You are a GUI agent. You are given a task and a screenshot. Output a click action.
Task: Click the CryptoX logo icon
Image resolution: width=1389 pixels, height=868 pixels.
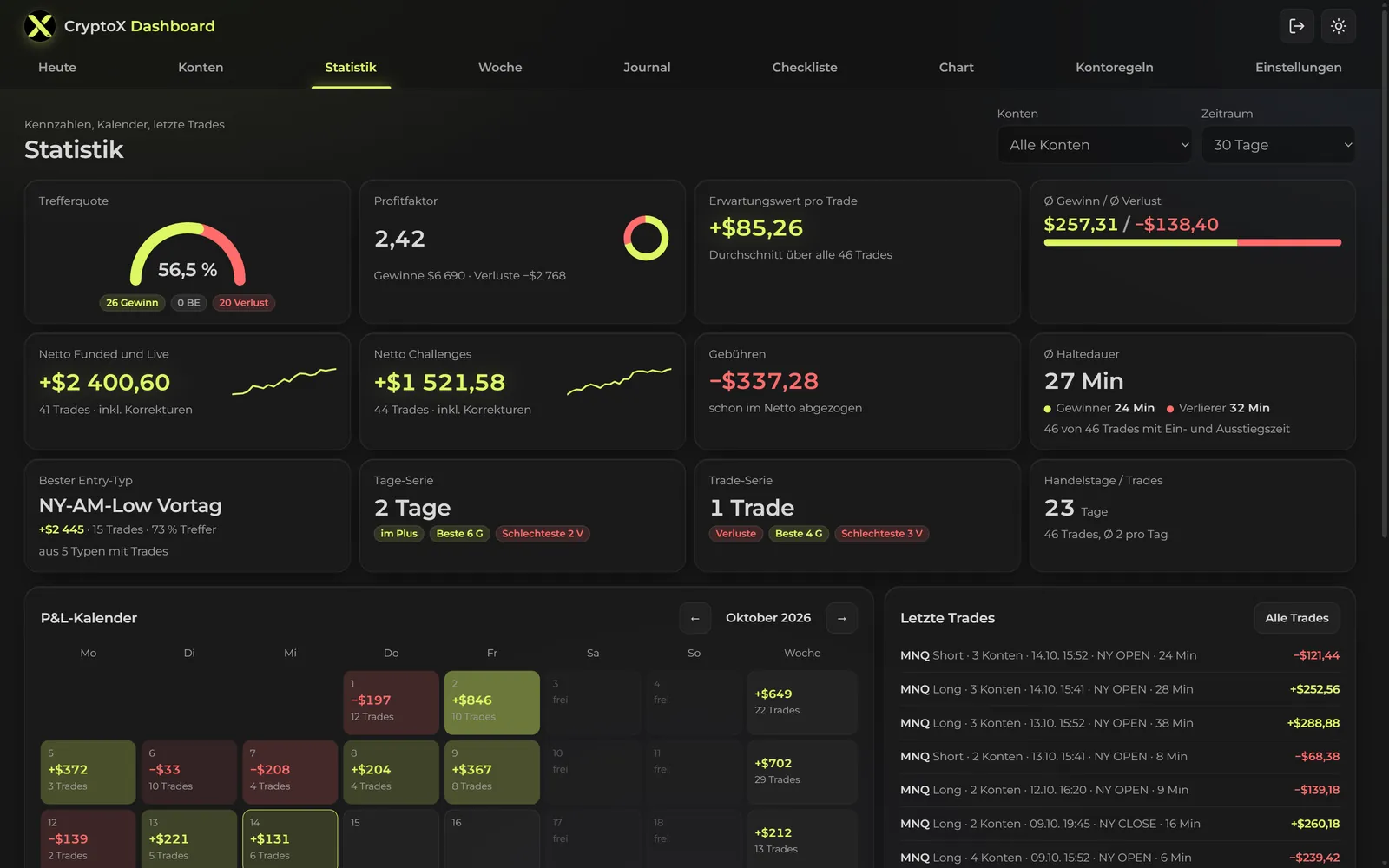pyautogui.click(x=39, y=26)
